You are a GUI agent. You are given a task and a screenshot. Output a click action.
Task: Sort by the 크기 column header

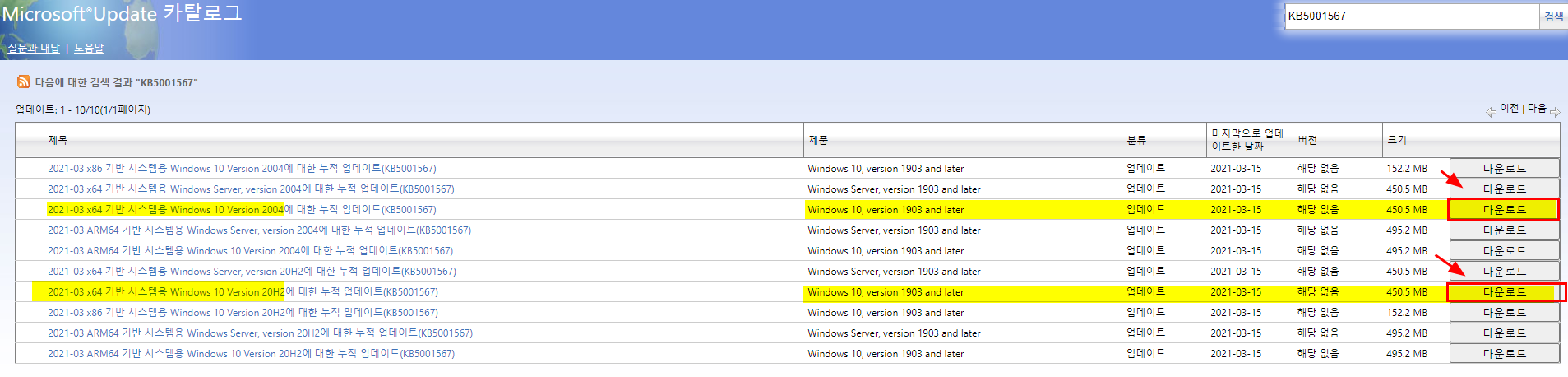point(1397,140)
